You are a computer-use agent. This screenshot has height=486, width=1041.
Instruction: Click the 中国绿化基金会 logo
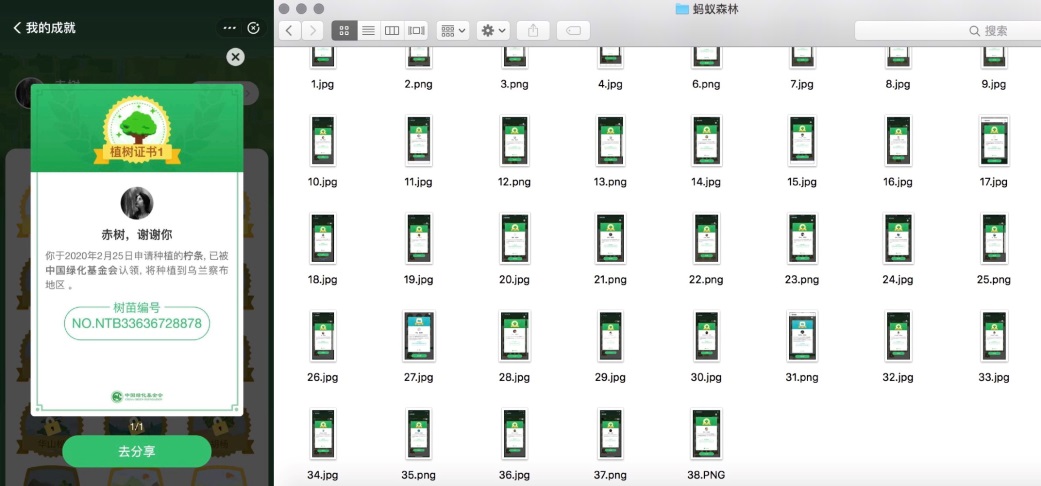(x=137, y=396)
